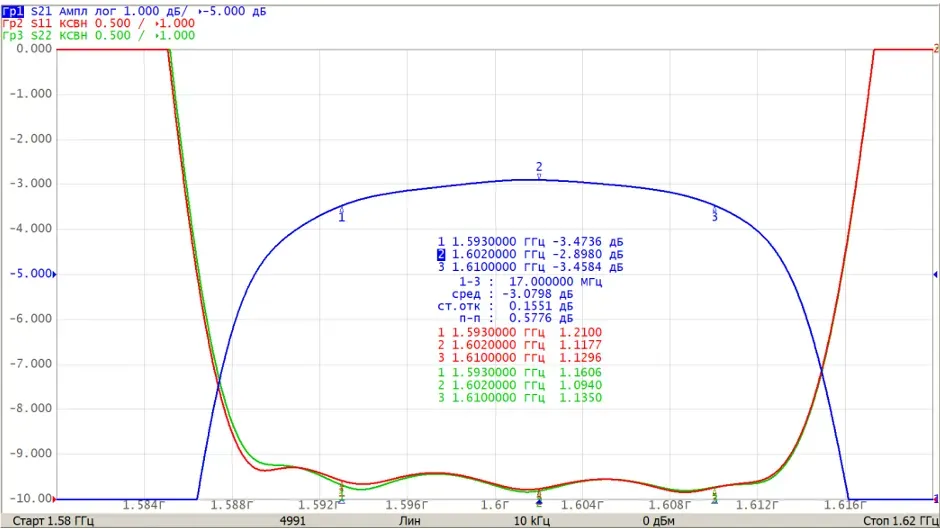Image resolution: width=940 pixels, height=529 pixels.
Task: Select marker 1 on the blue S21 curve
Action: pos(342,215)
